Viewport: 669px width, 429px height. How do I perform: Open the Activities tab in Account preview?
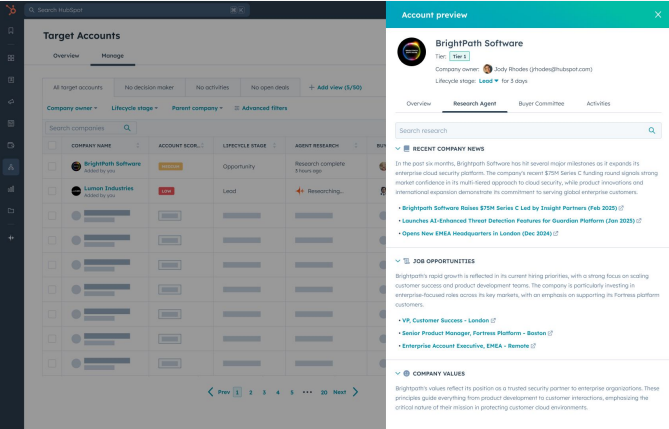598,103
